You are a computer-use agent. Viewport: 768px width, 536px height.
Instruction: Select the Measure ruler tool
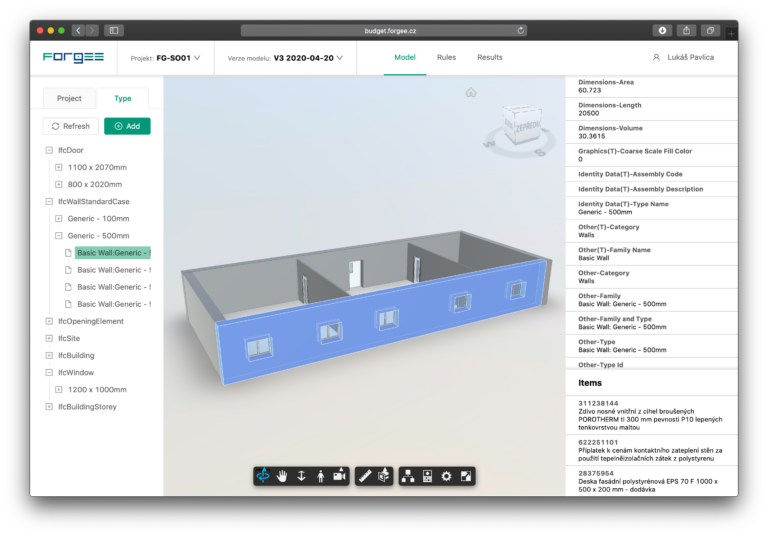(365, 476)
